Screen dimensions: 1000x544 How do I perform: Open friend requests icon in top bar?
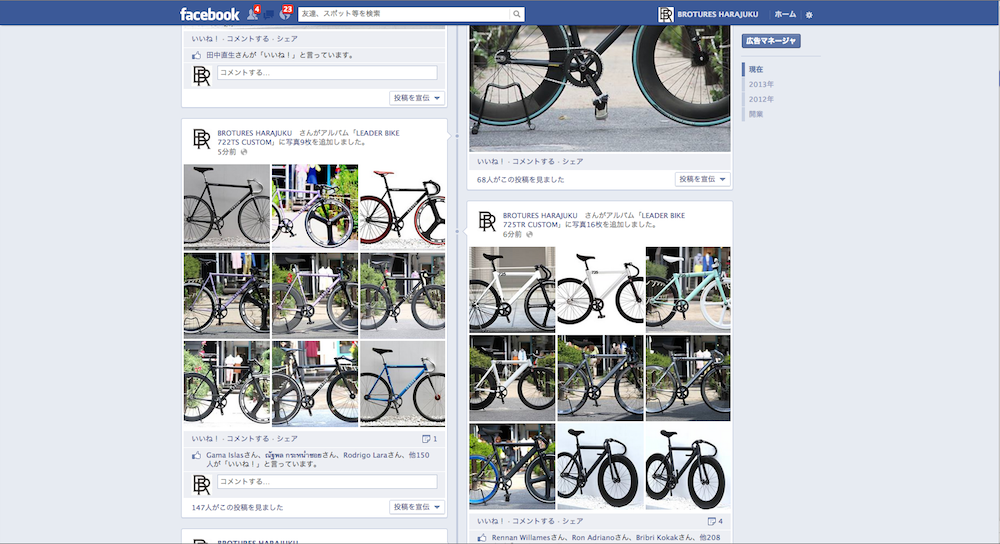tap(252, 14)
